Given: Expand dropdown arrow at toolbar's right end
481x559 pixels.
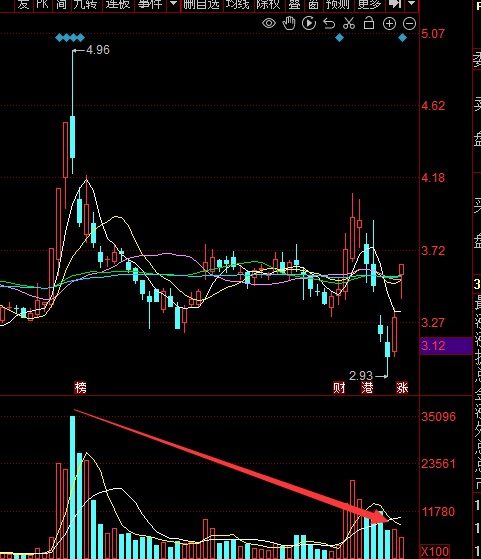Looking at the screenshot, I should click(x=412, y=4).
